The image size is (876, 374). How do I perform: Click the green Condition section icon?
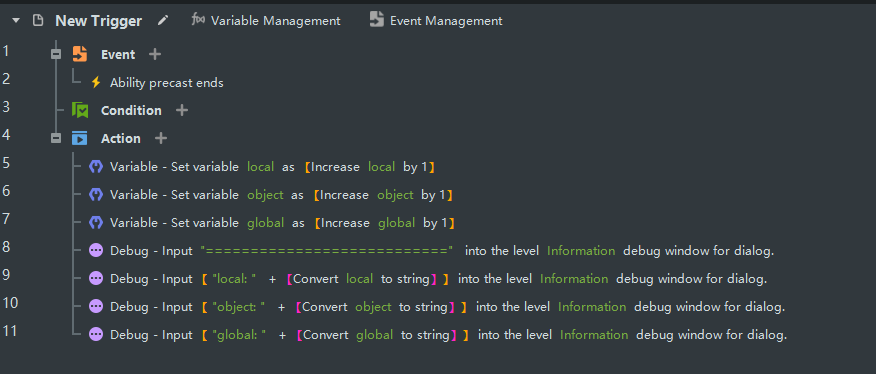coord(80,110)
